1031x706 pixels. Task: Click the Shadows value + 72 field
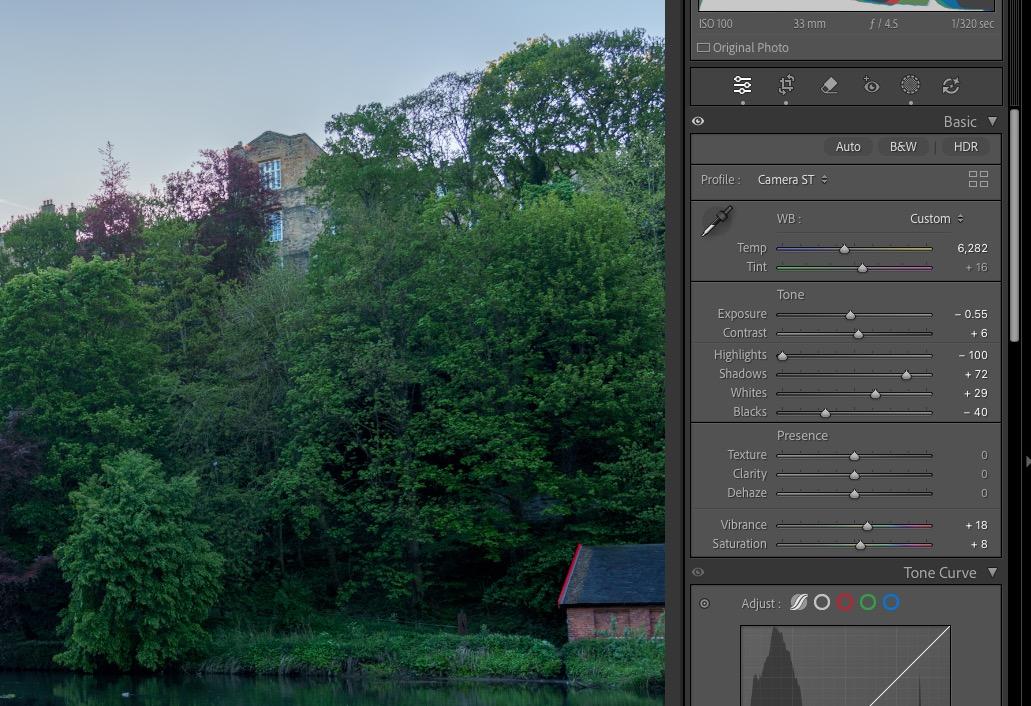976,374
